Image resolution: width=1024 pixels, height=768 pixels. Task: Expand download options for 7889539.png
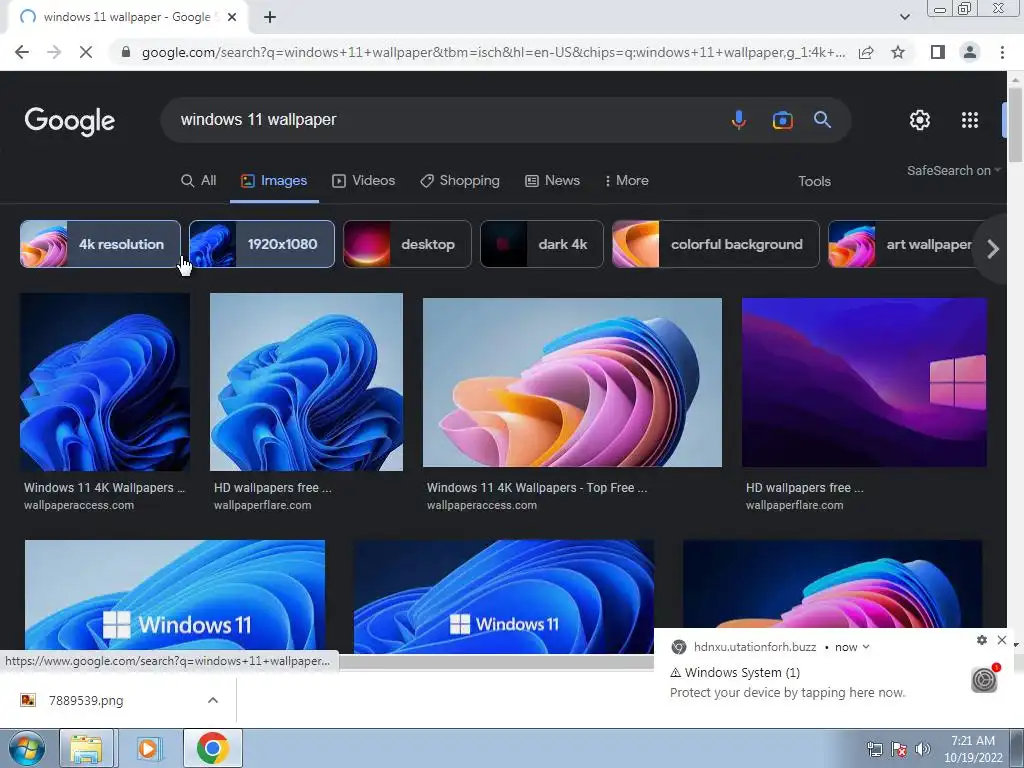tap(213, 701)
